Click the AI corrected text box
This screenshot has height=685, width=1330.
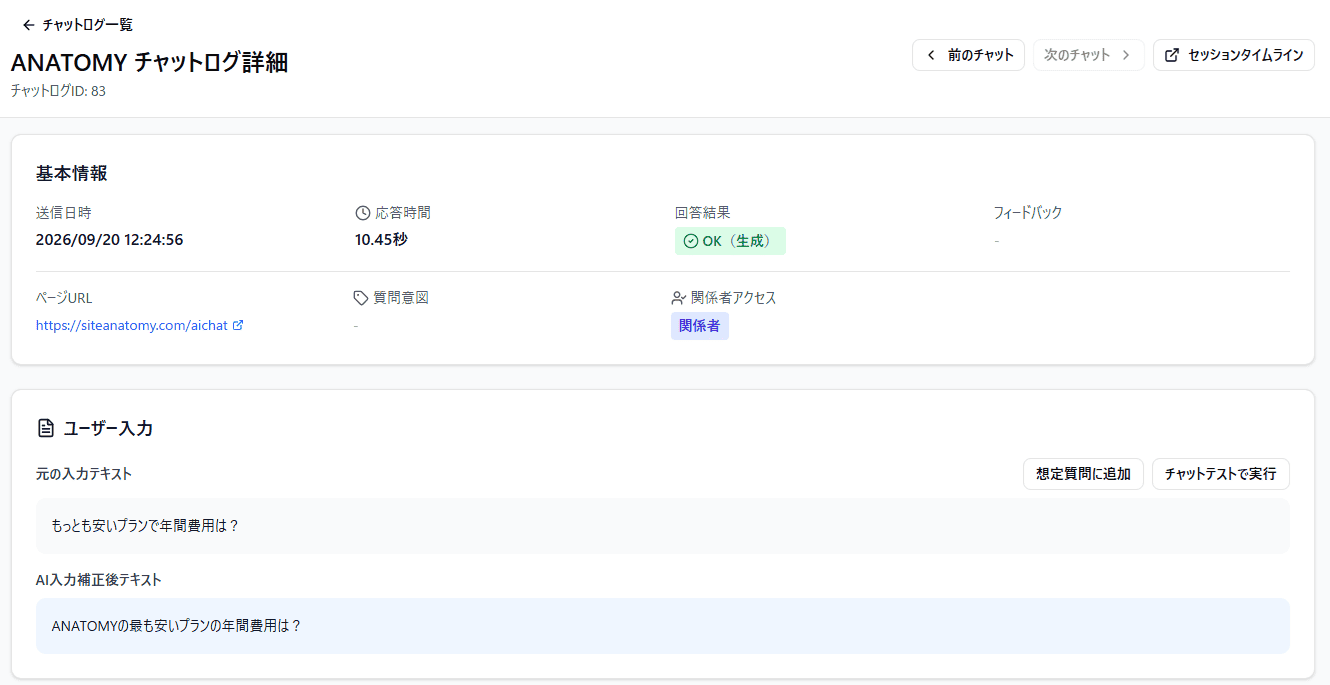[x=663, y=626]
